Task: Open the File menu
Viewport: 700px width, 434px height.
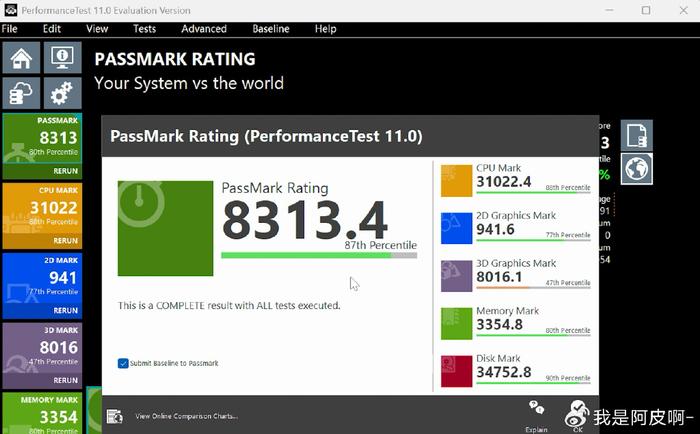Action: pos(9,29)
